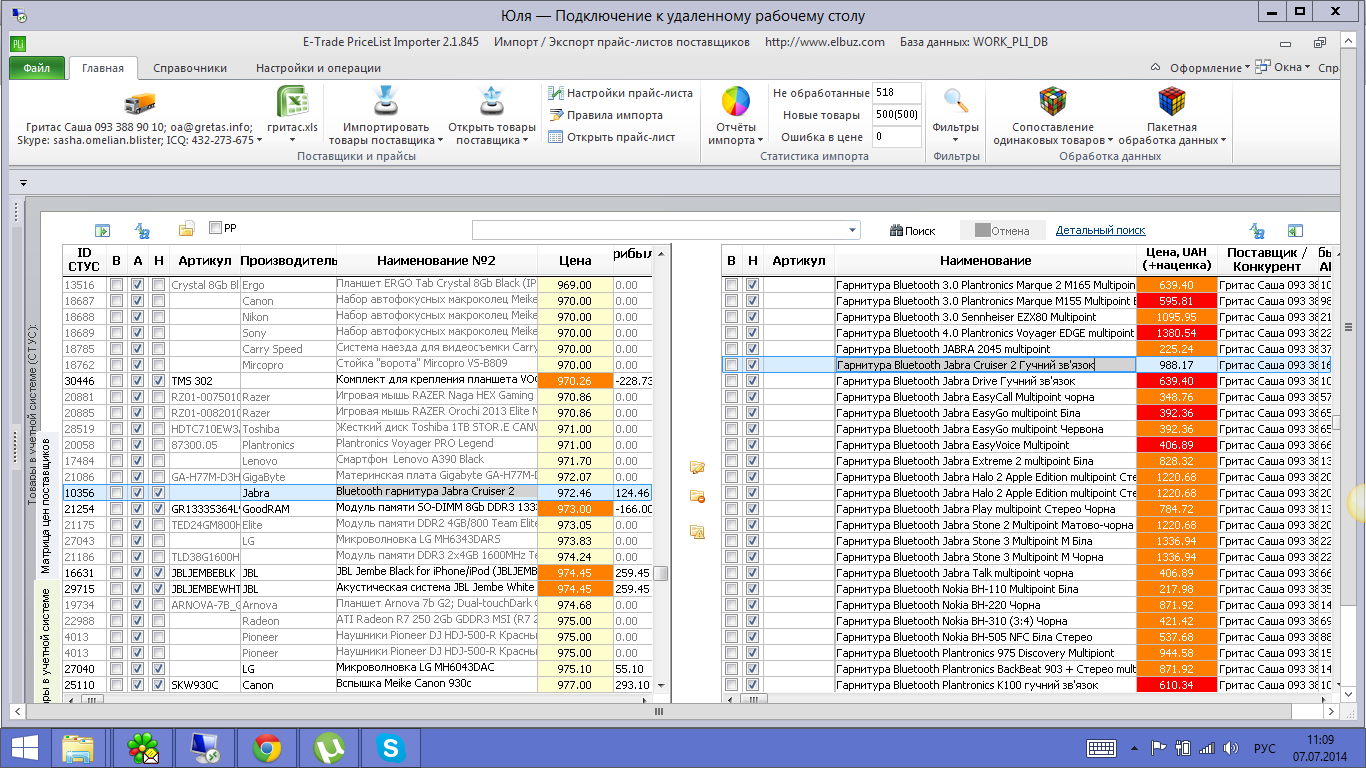Toggle the A checkbox in row 10356
This screenshot has height=768, width=1366.
click(x=138, y=493)
